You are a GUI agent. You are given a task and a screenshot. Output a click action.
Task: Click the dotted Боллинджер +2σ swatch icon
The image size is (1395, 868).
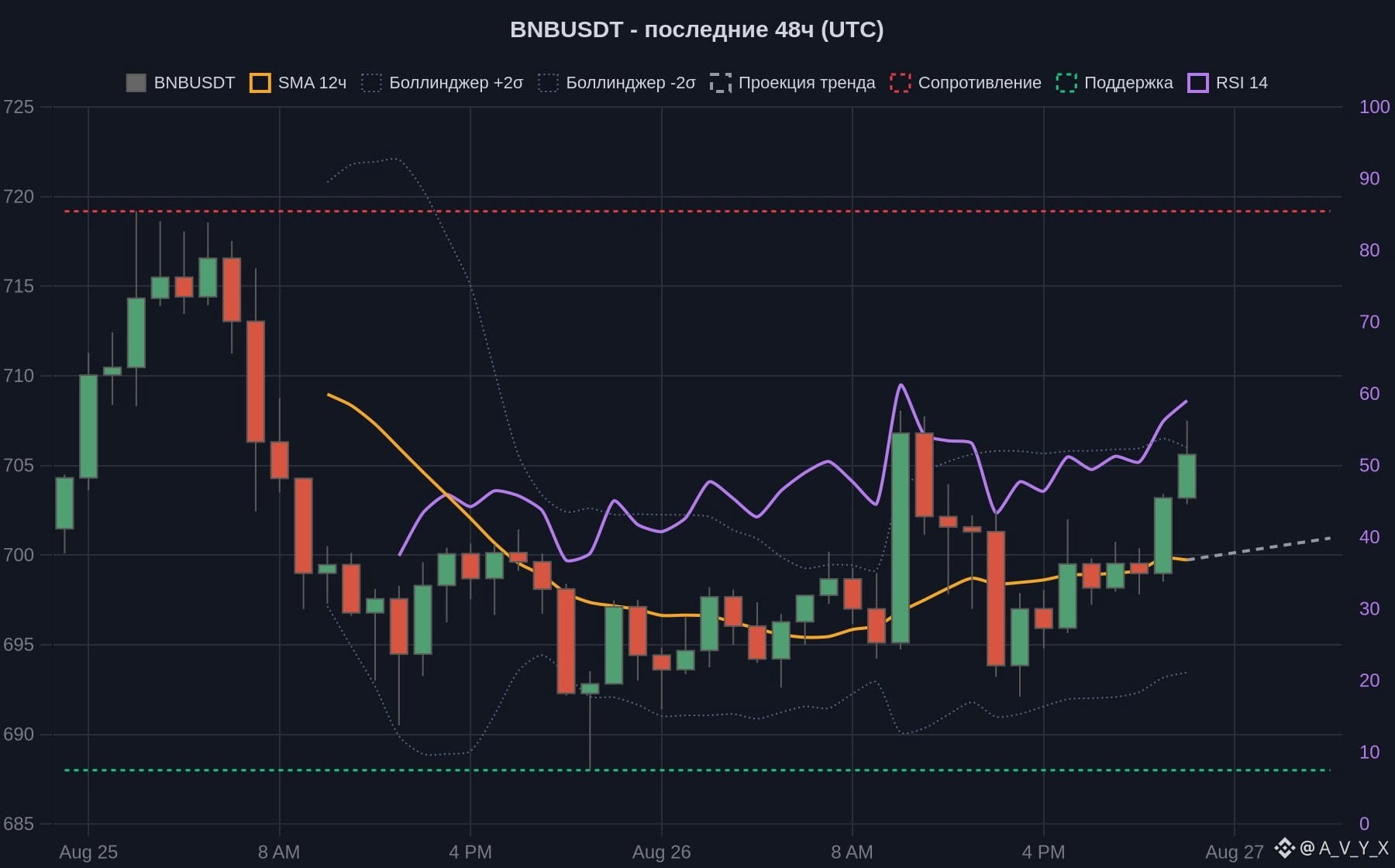click(x=371, y=83)
